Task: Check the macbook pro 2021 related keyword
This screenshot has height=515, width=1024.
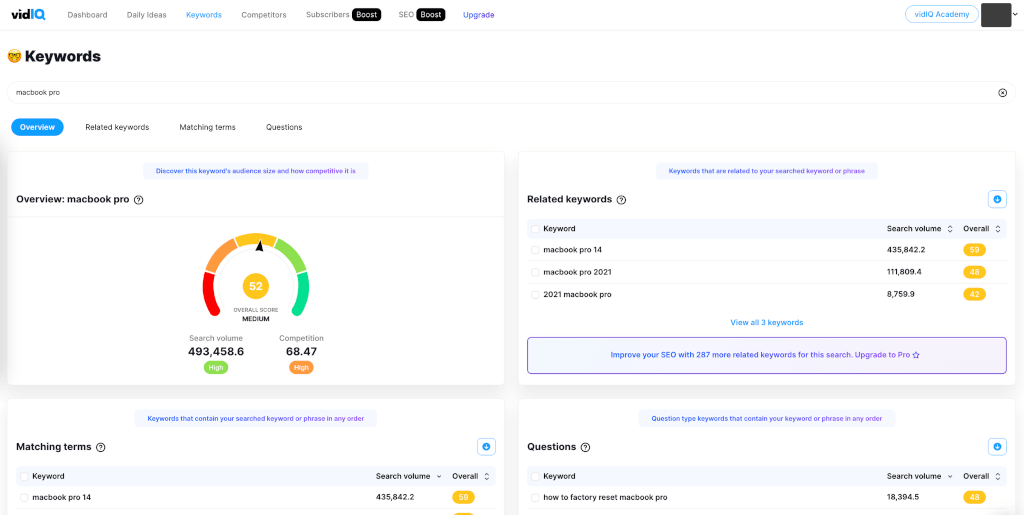Action: [x=535, y=272]
